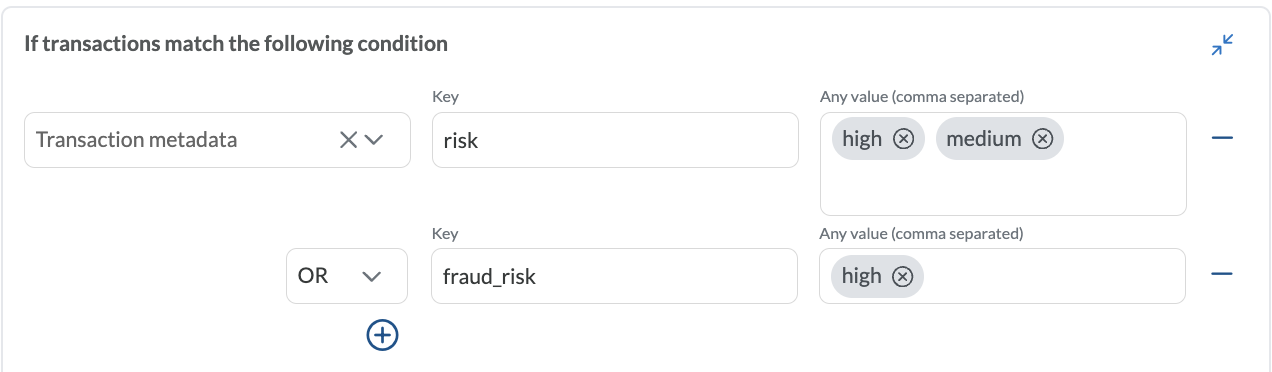The width and height of the screenshot is (1272, 372).
Task: Delete the risk condition row with minus
Action: (x=1221, y=138)
